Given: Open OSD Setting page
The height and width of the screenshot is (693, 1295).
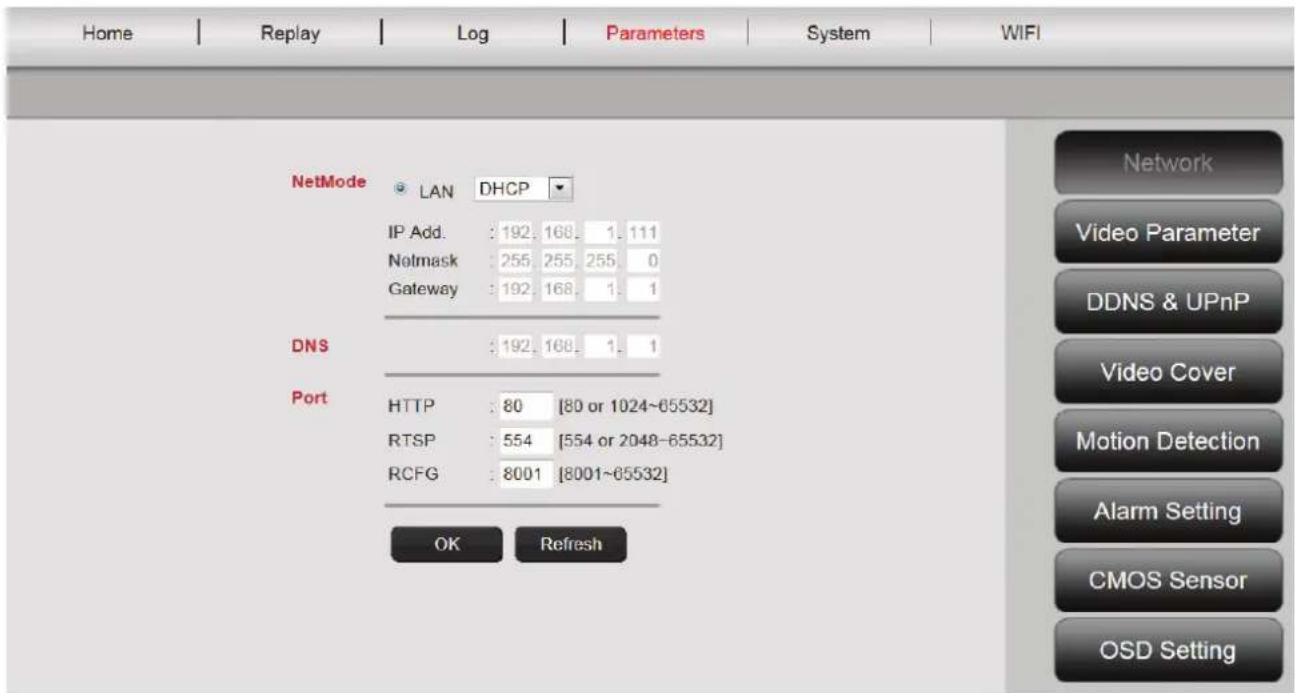Looking at the screenshot, I should [x=1168, y=650].
